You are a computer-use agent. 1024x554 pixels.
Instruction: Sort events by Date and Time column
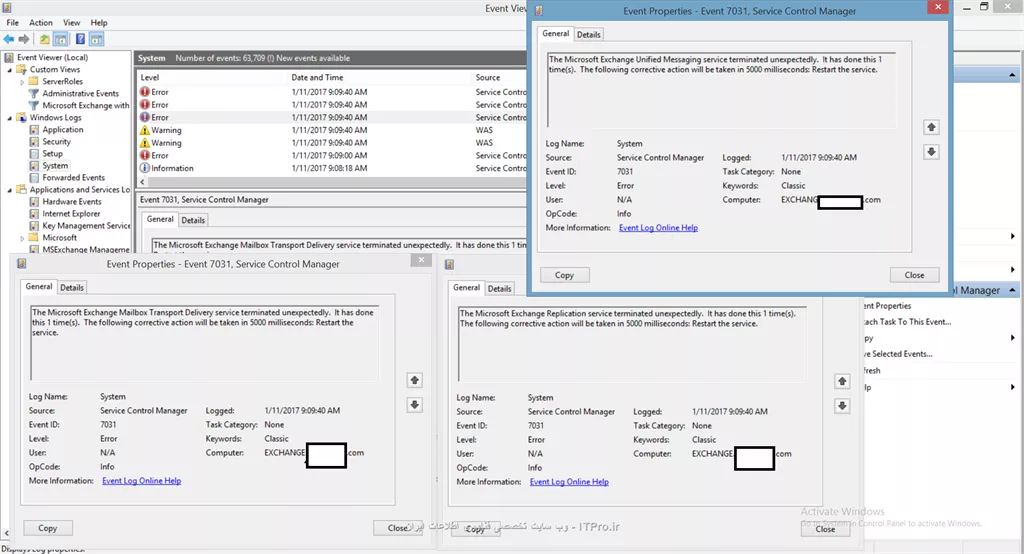pos(317,77)
